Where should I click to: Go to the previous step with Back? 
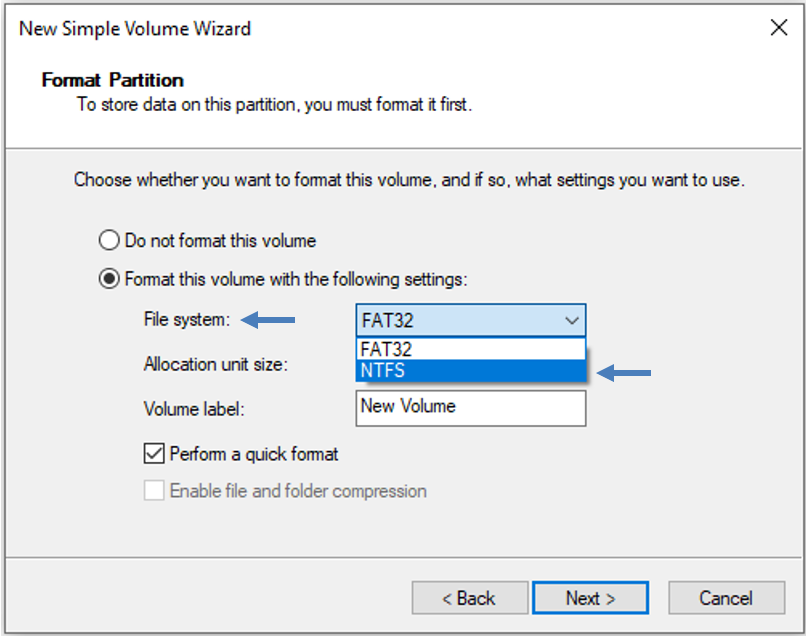point(469,598)
